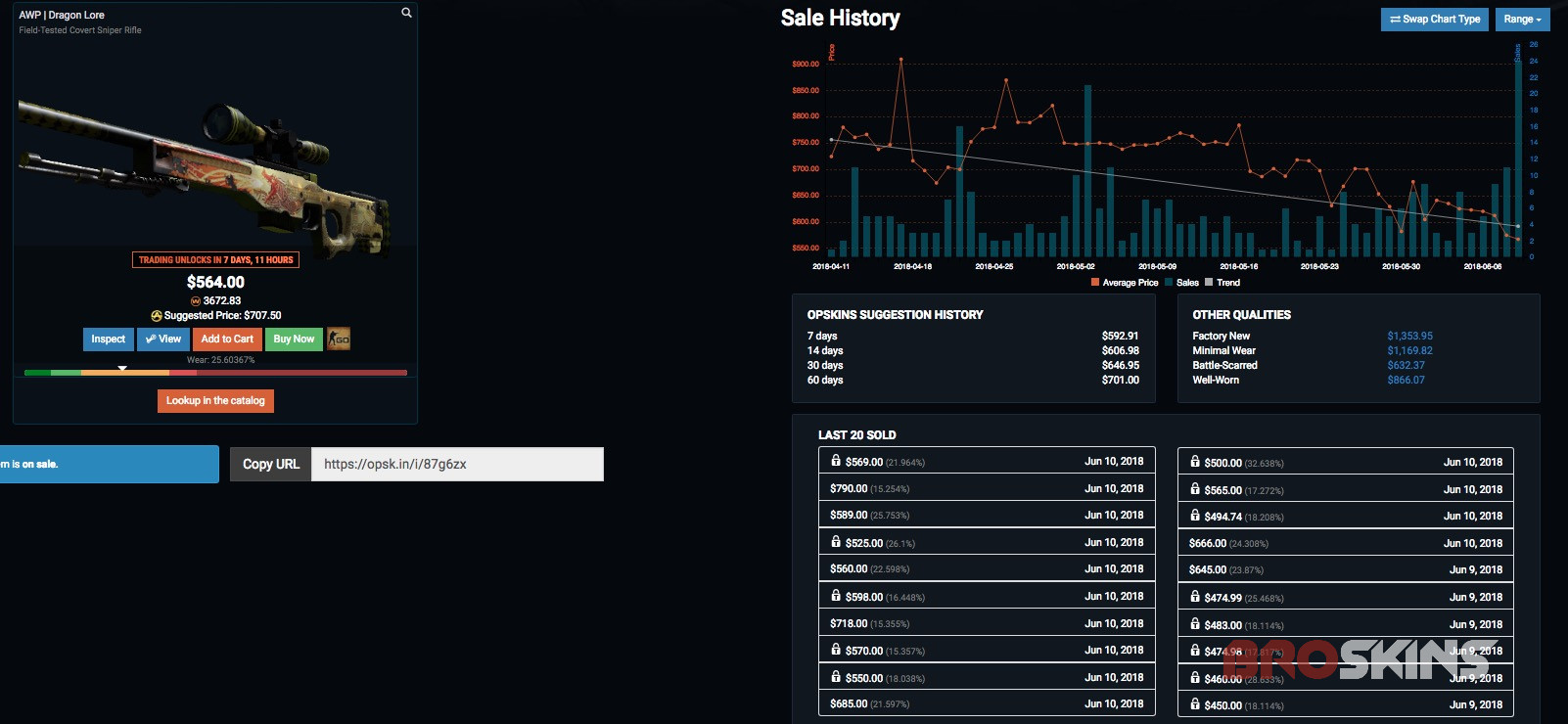Click the 7 days suggestion $592.91
The image size is (1568, 724).
coord(1120,336)
